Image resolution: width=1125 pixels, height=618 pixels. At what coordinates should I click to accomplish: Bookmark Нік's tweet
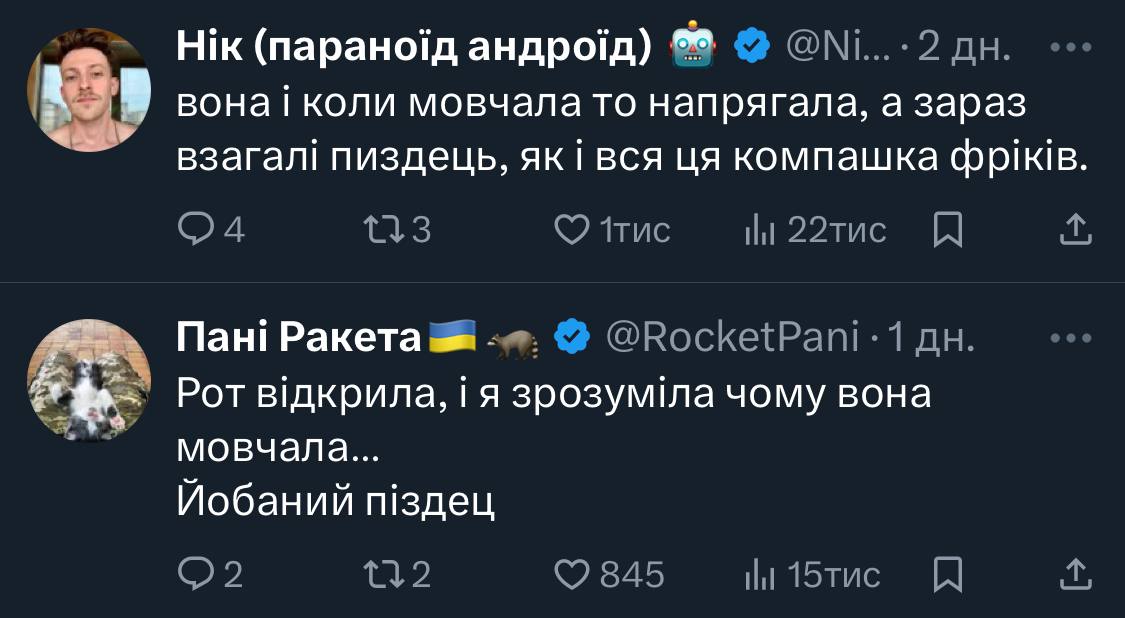point(946,231)
